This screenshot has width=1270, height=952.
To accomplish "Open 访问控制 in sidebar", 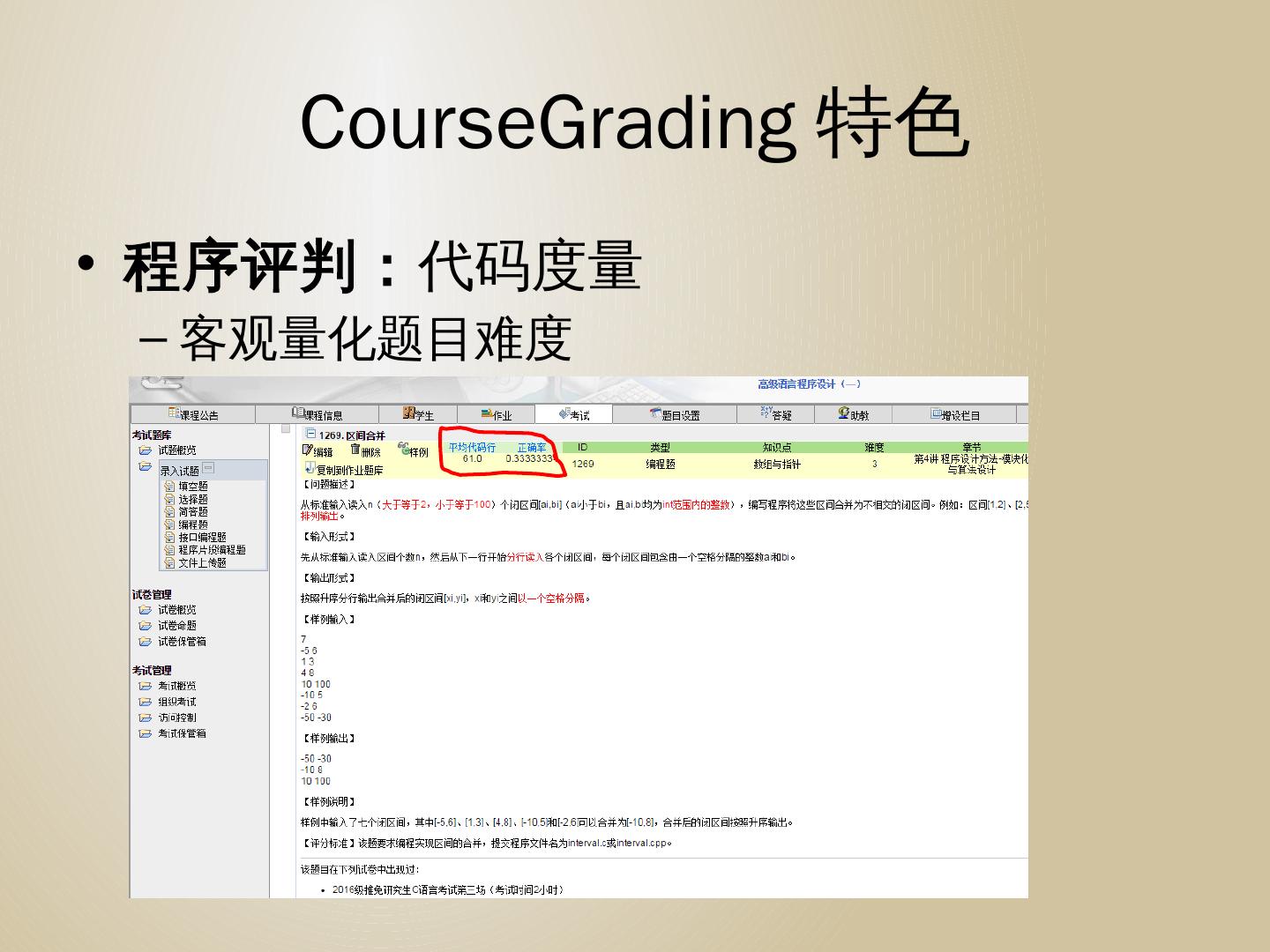I will [x=177, y=718].
